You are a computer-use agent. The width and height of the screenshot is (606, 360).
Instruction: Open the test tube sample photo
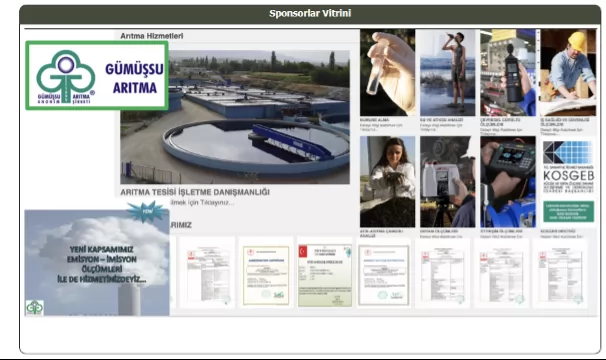[387, 72]
